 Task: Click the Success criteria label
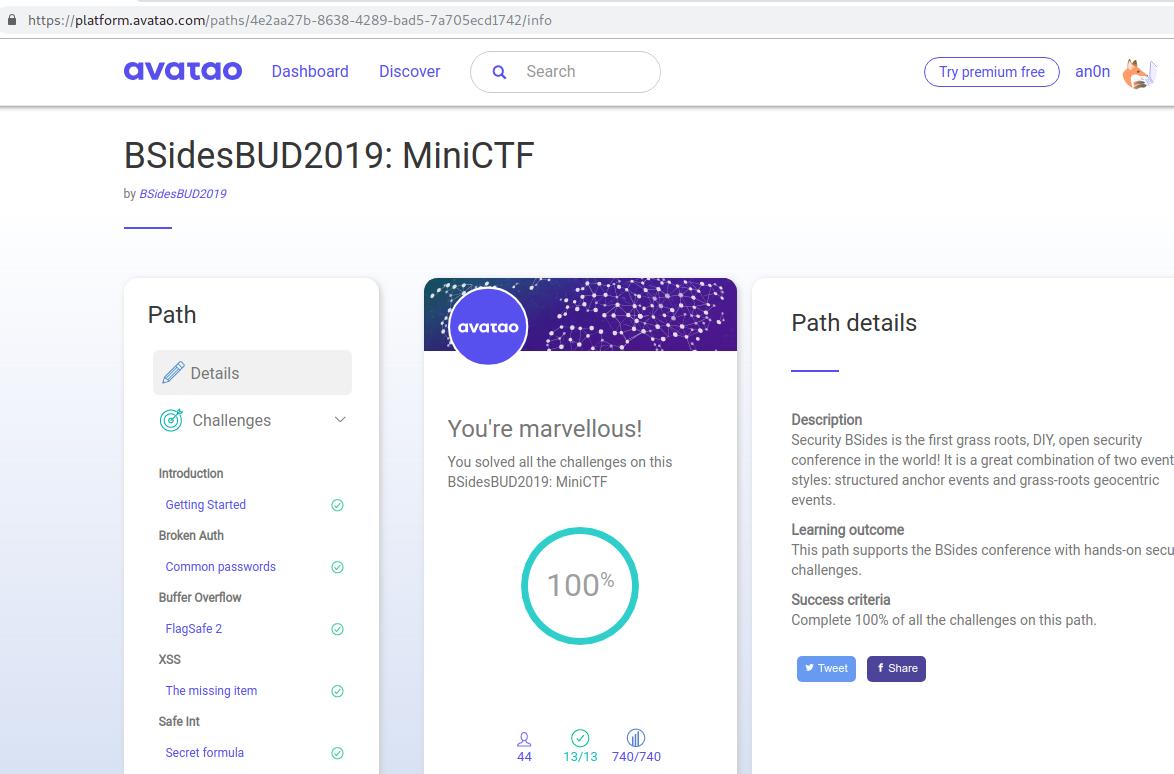[841, 600]
